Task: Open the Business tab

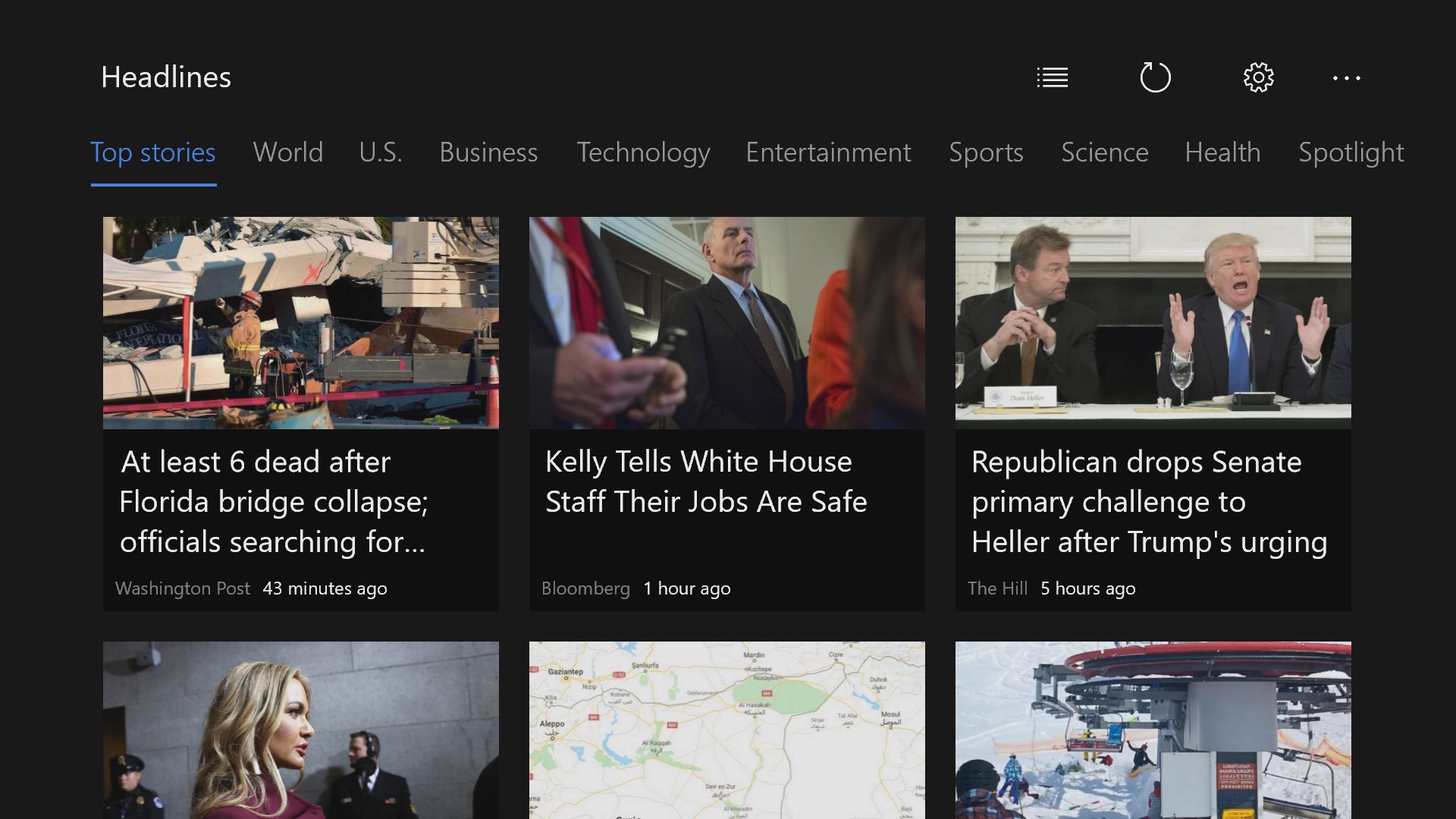Action: (488, 152)
